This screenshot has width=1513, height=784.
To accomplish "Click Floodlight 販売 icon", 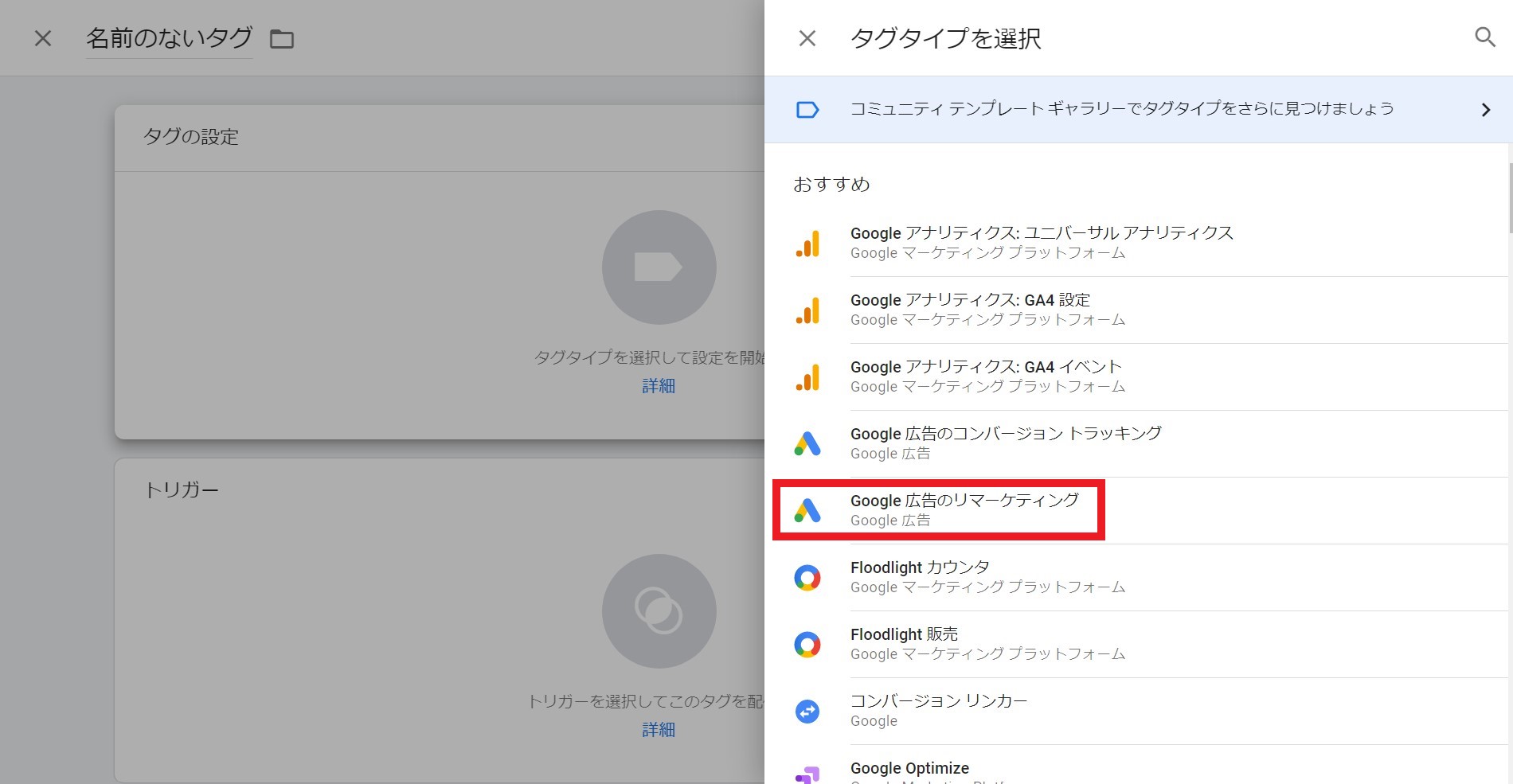I will [807, 644].
